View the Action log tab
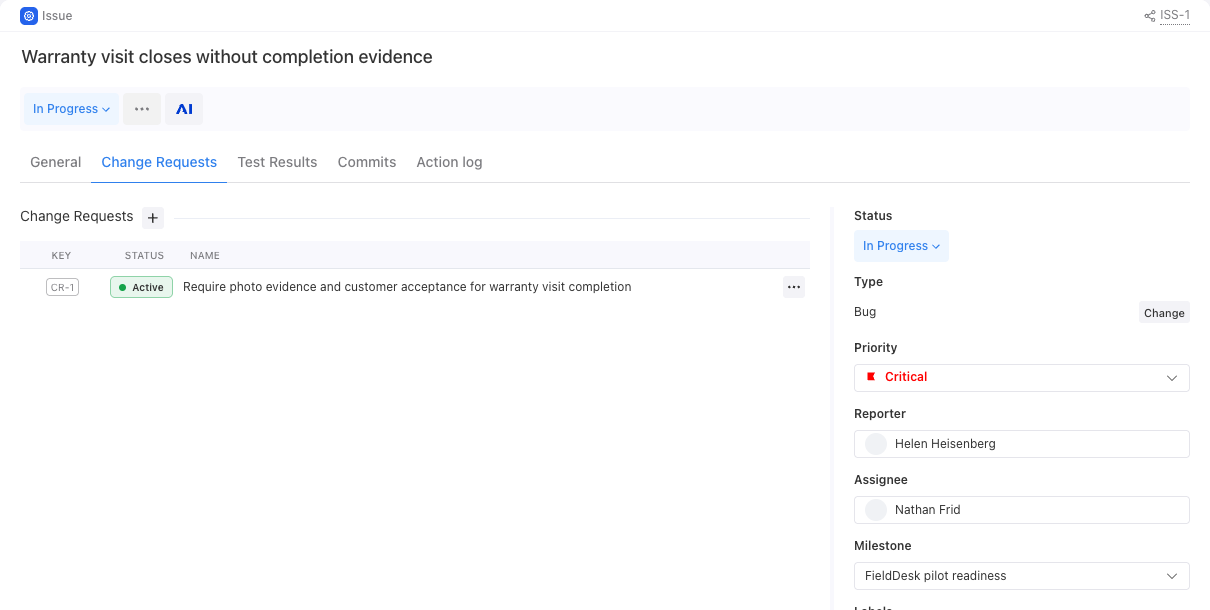 [x=449, y=162]
